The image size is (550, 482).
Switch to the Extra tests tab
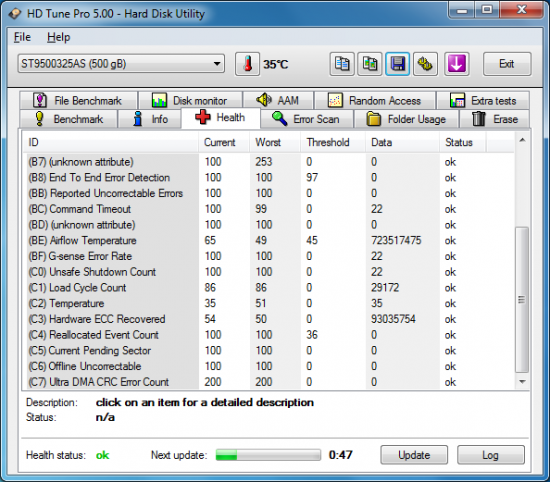tap(483, 100)
